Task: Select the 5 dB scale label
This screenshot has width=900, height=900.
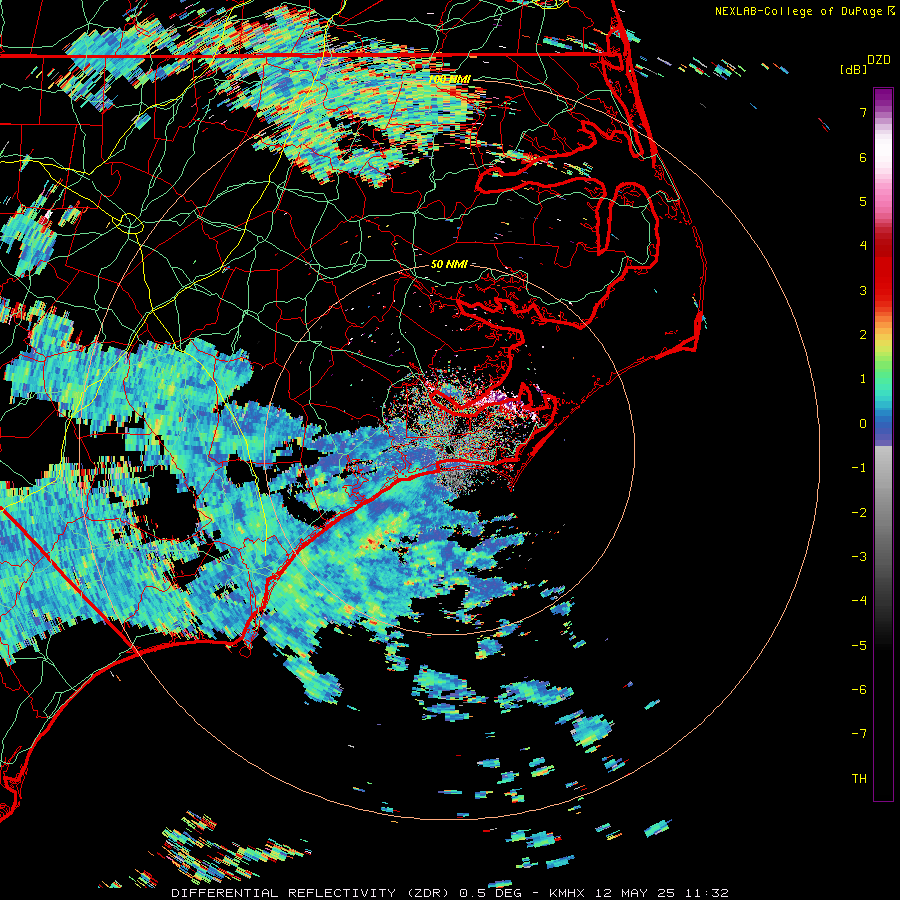Action: coord(863,201)
